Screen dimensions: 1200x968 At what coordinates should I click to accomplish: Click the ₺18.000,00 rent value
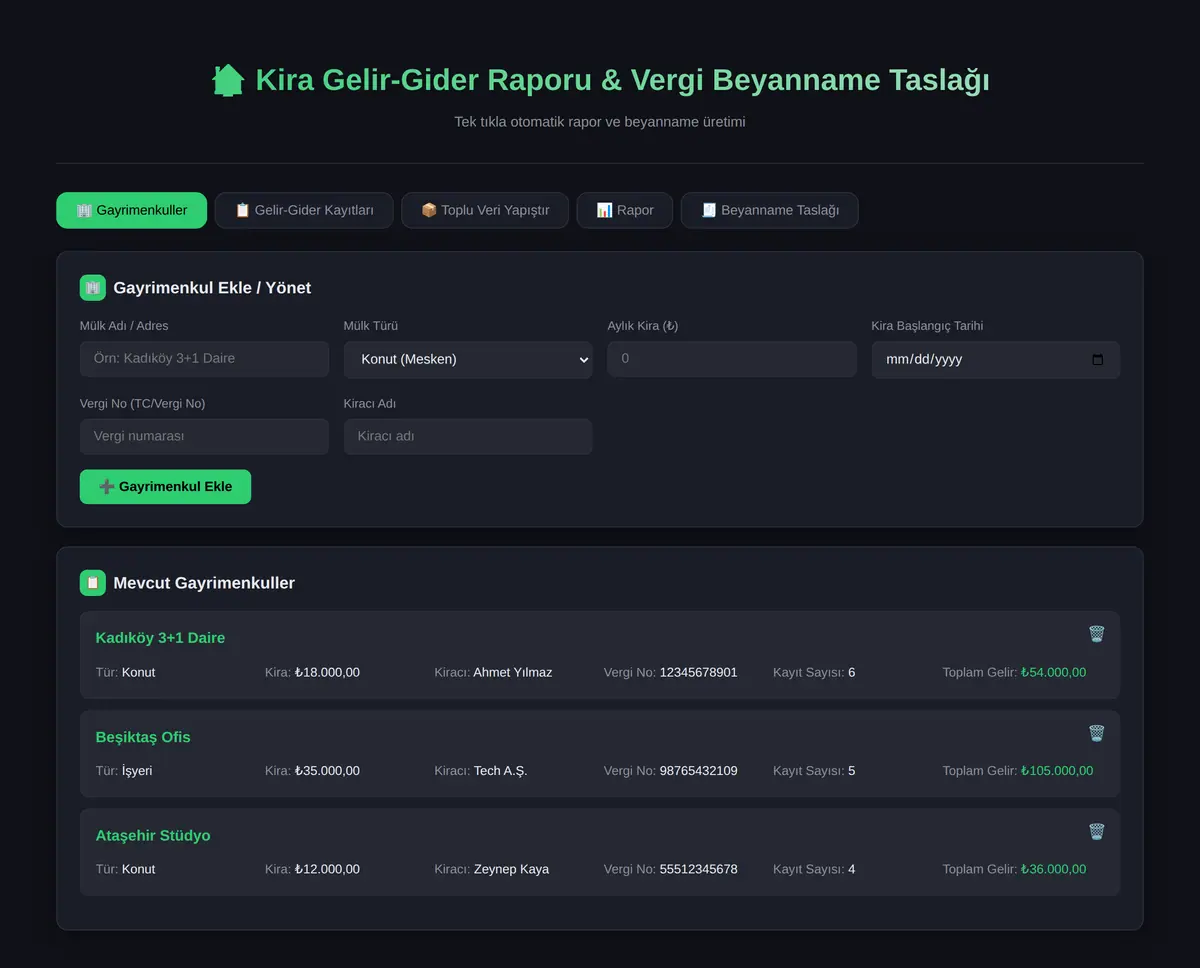click(327, 673)
